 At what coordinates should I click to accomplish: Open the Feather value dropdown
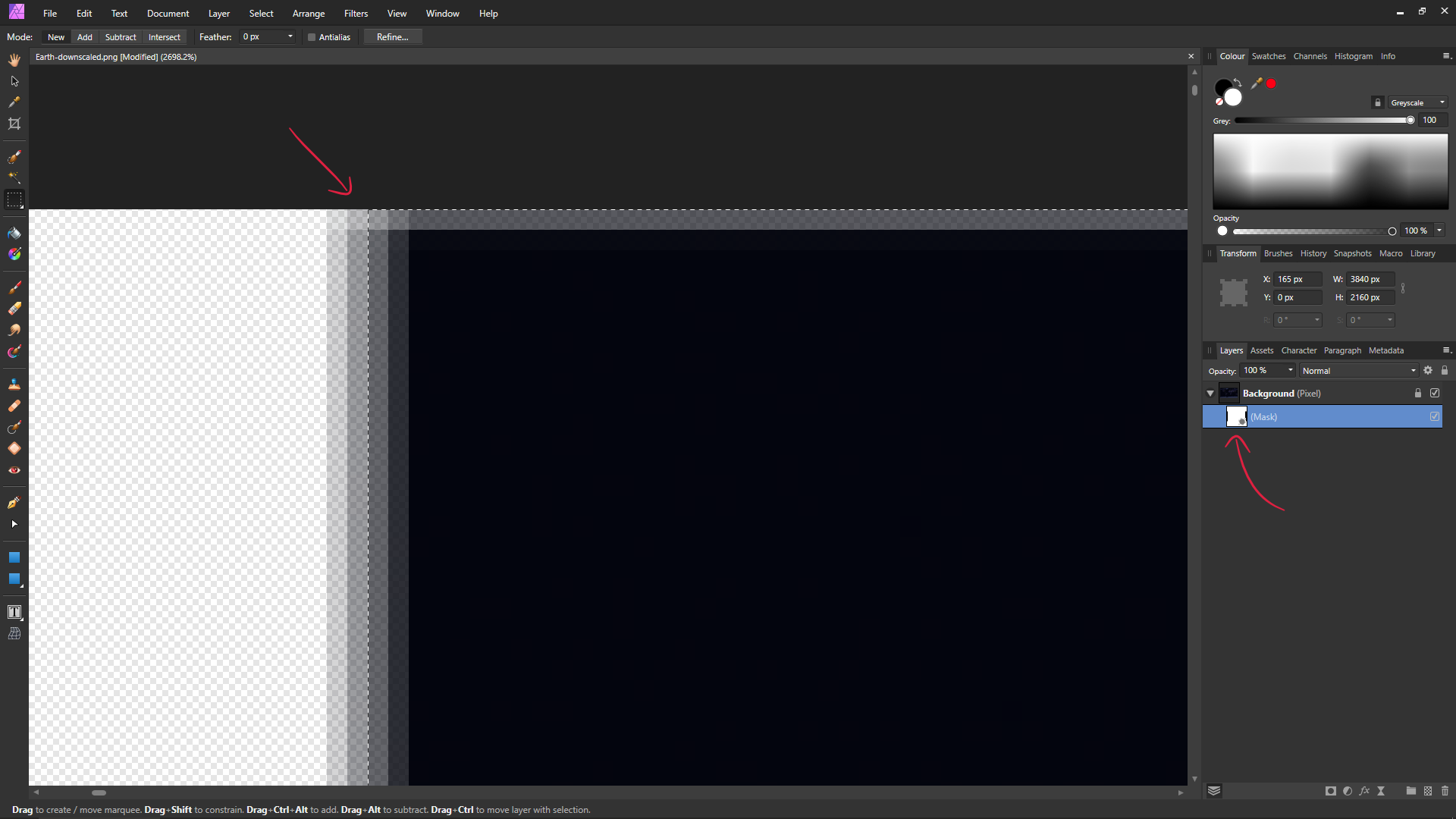tap(290, 36)
